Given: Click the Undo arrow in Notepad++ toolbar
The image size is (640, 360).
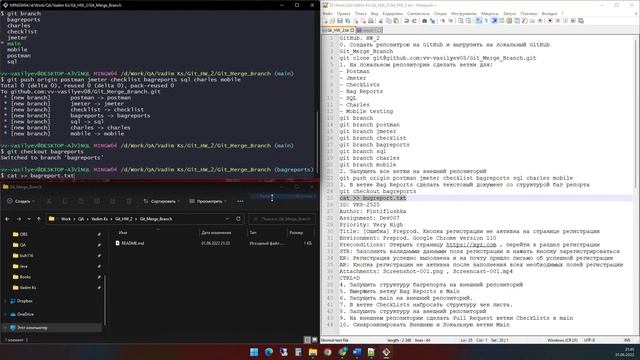Looking at the screenshot, I should [x=407, y=21].
